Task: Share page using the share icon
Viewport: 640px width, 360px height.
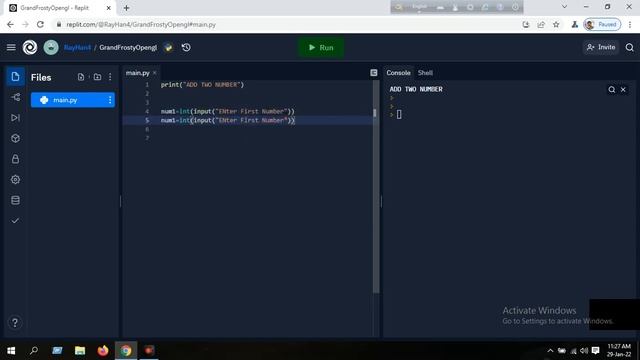Action: tap(541, 24)
